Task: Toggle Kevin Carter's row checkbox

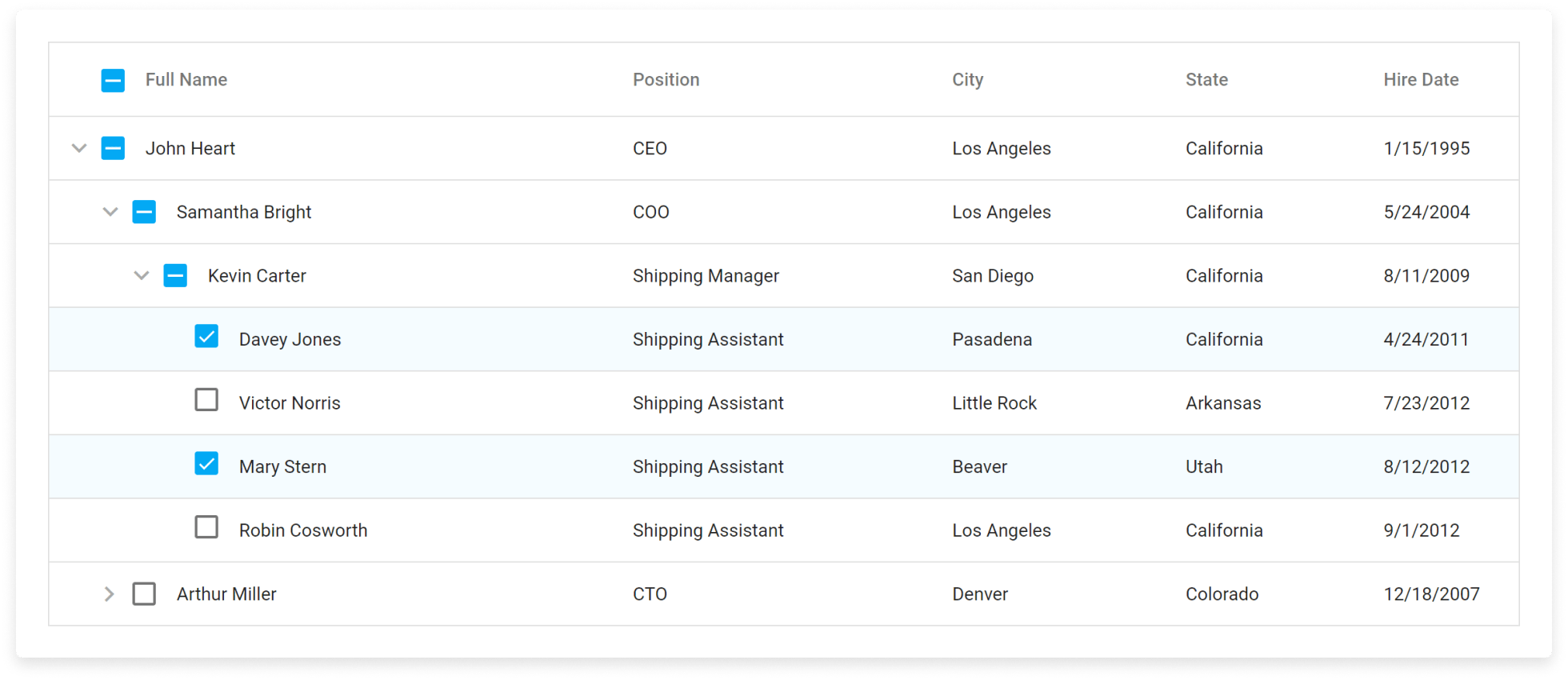Action: (x=175, y=275)
